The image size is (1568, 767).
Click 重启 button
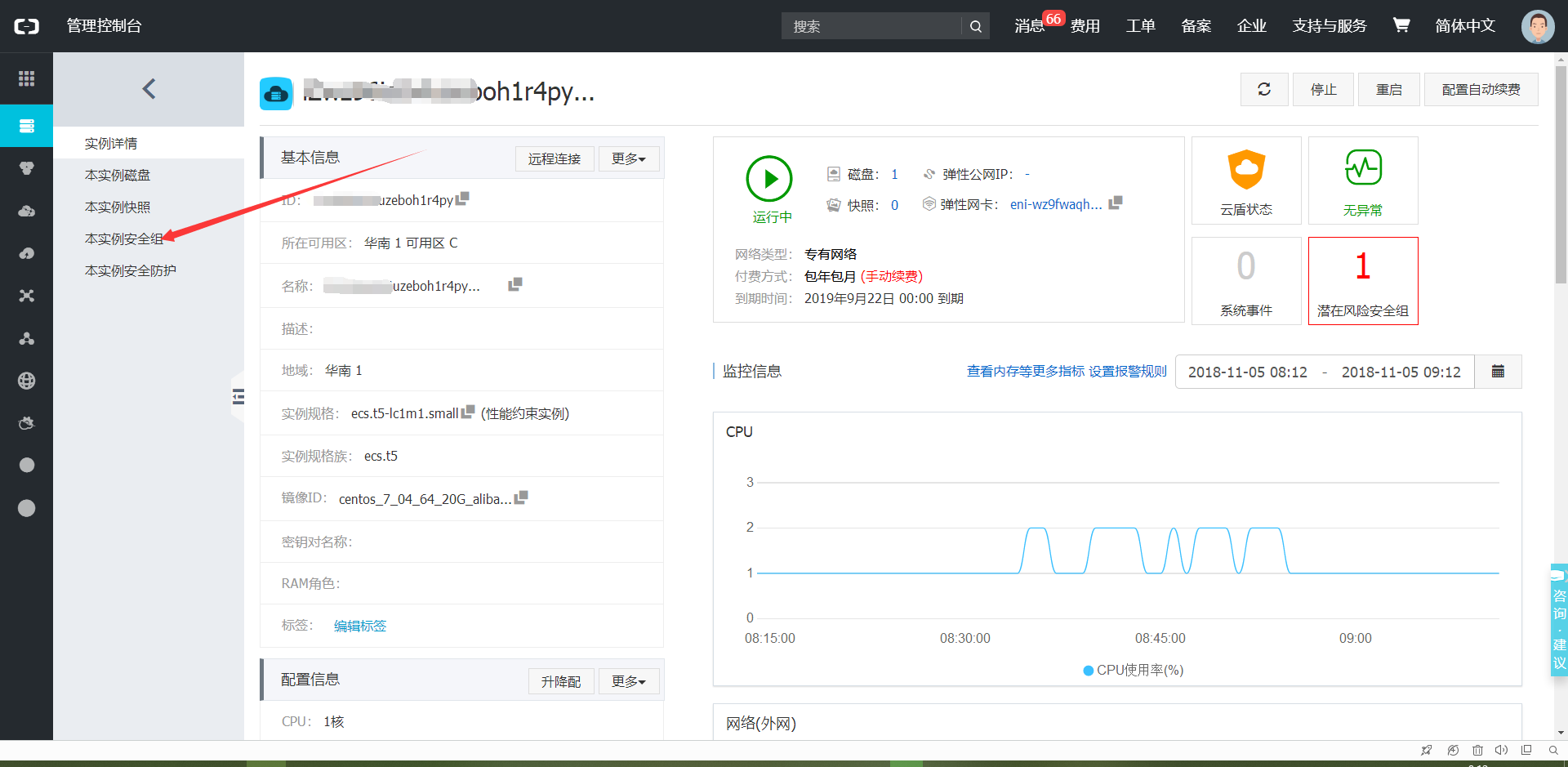coord(1388,89)
